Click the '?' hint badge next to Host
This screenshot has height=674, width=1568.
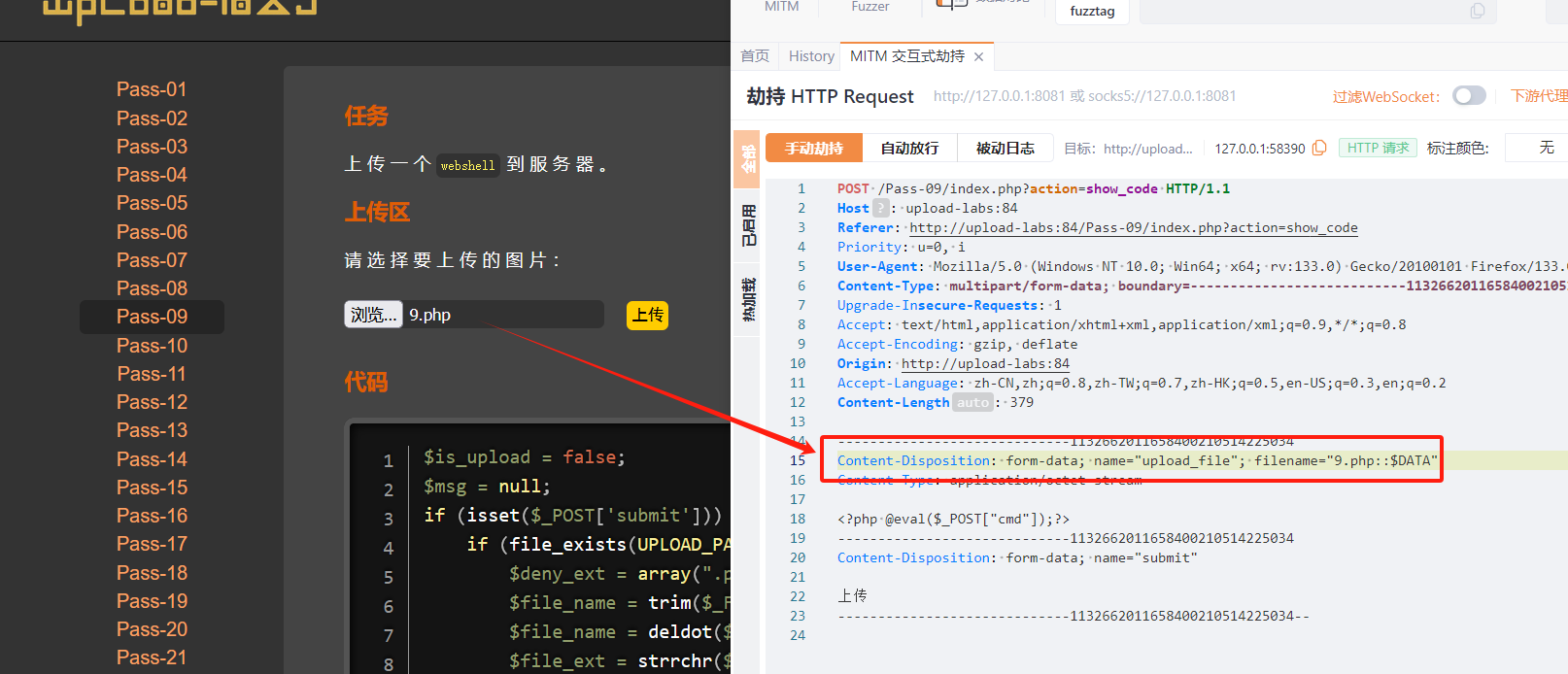(880, 208)
